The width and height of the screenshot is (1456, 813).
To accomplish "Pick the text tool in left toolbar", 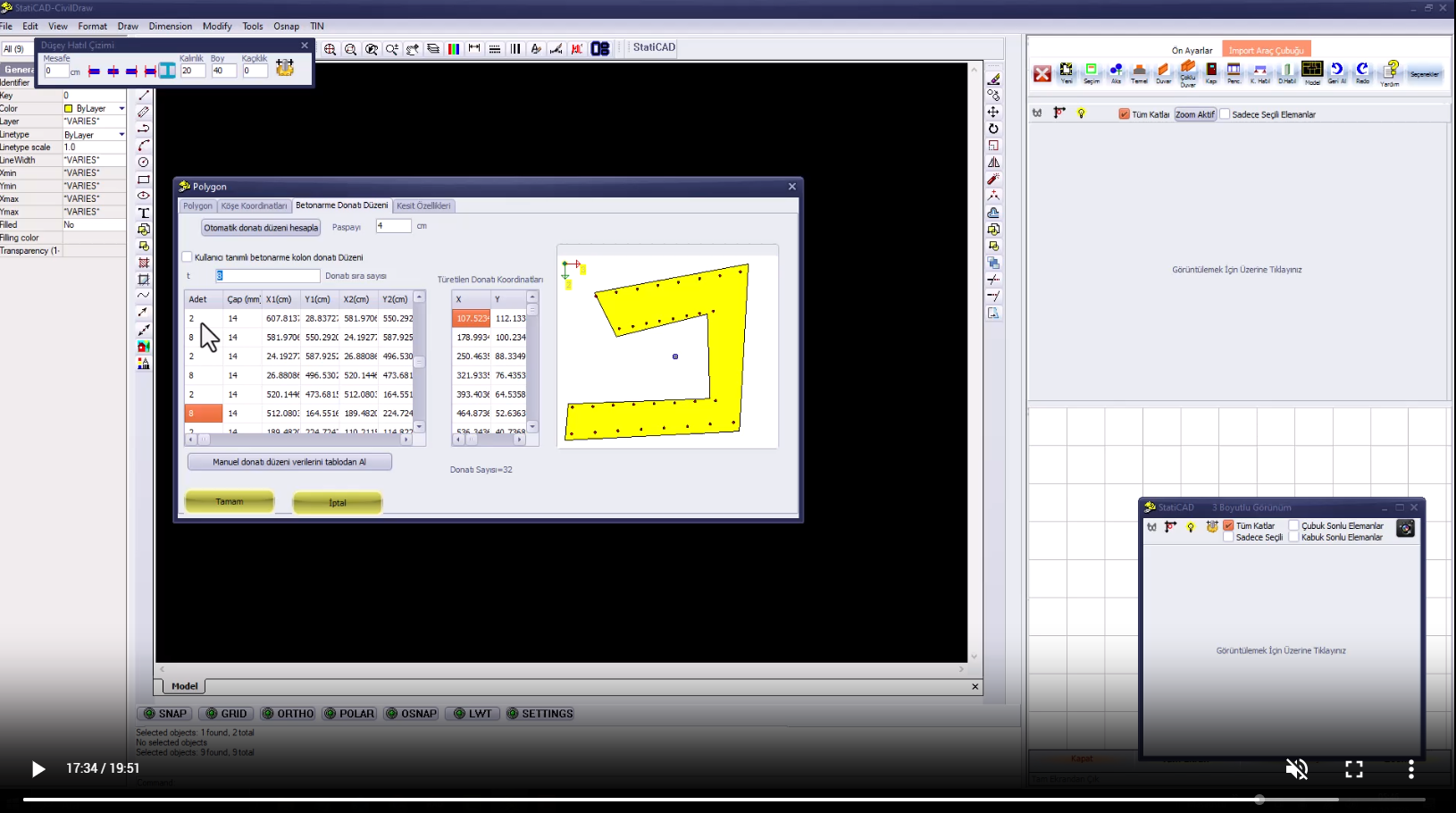I will (x=144, y=213).
